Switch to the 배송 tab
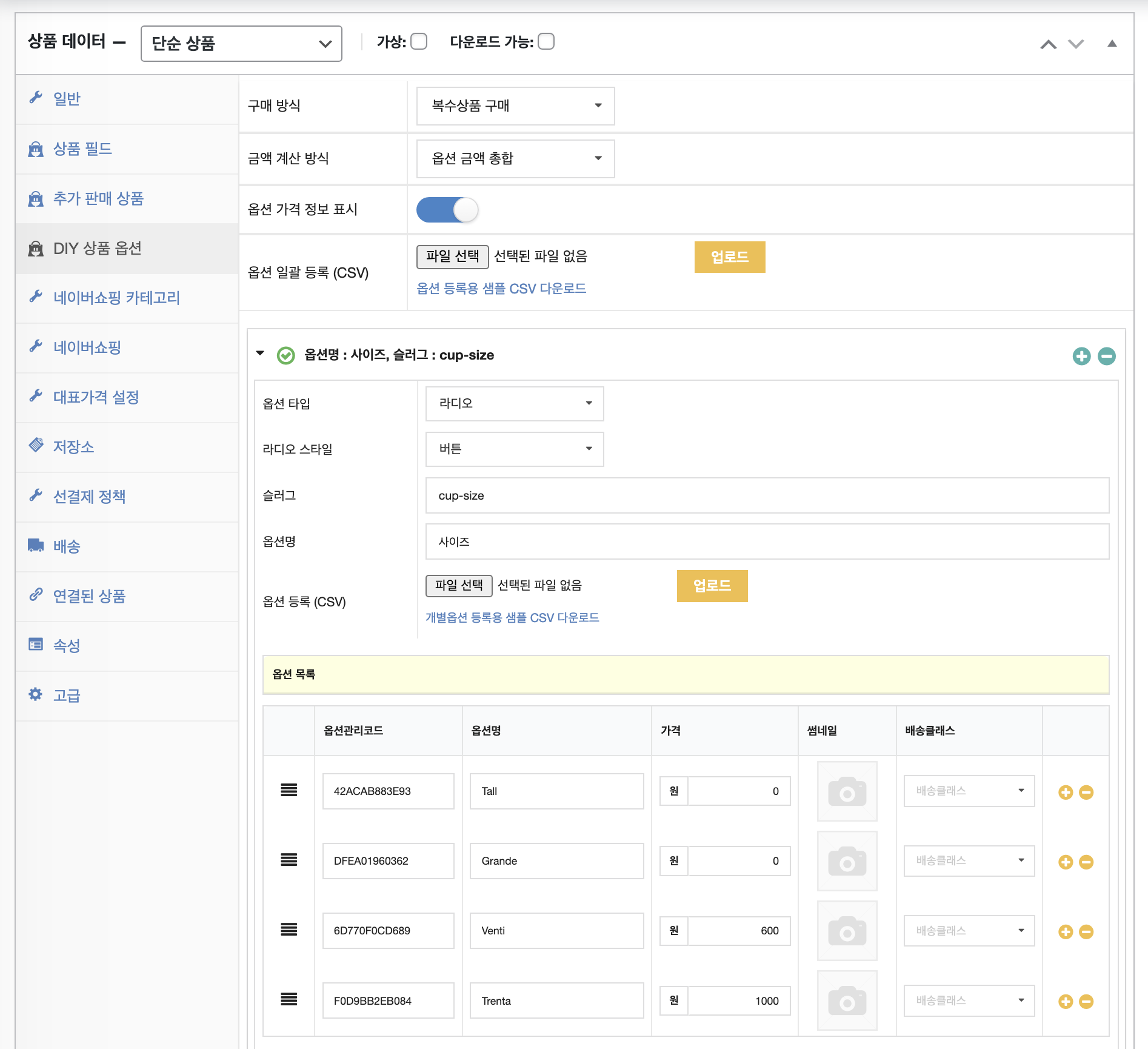Image resolution: width=1148 pixels, height=1049 pixels. click(67, 546)
